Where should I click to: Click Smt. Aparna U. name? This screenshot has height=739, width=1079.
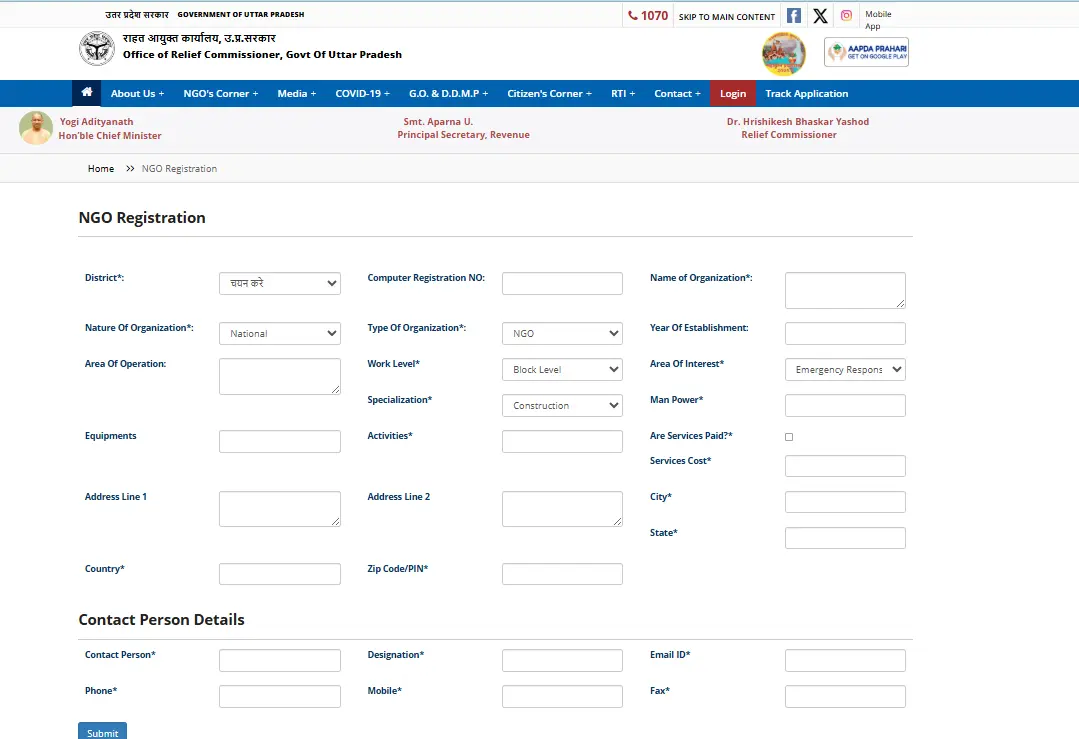(438, 122)
